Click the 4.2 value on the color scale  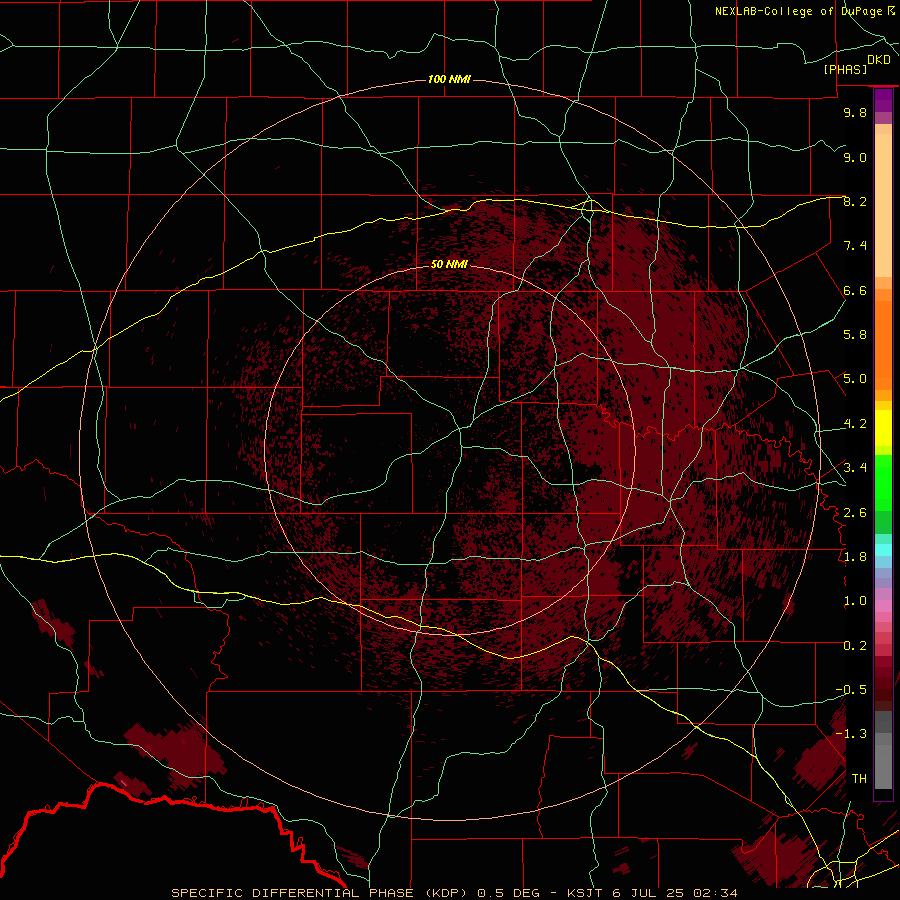point(855,424)
